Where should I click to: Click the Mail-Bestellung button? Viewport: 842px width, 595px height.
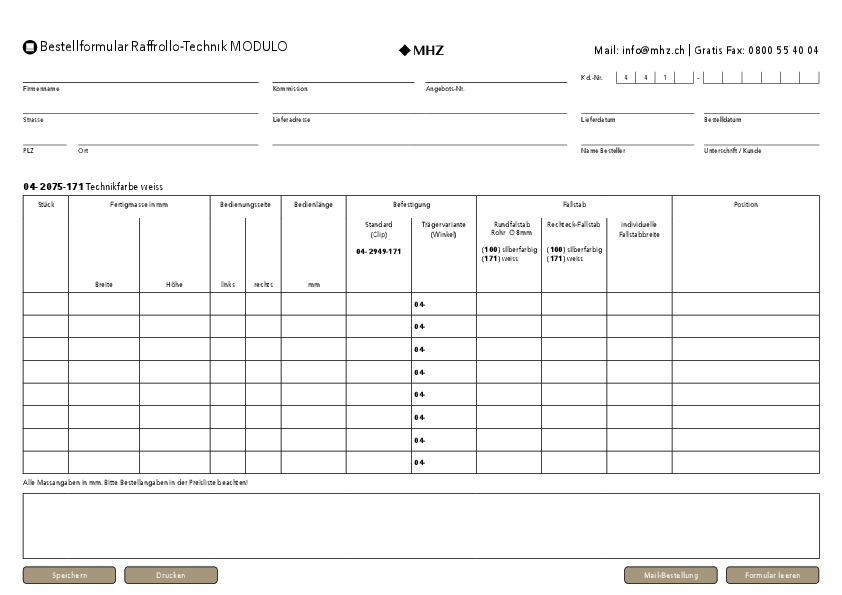[669, 575]
